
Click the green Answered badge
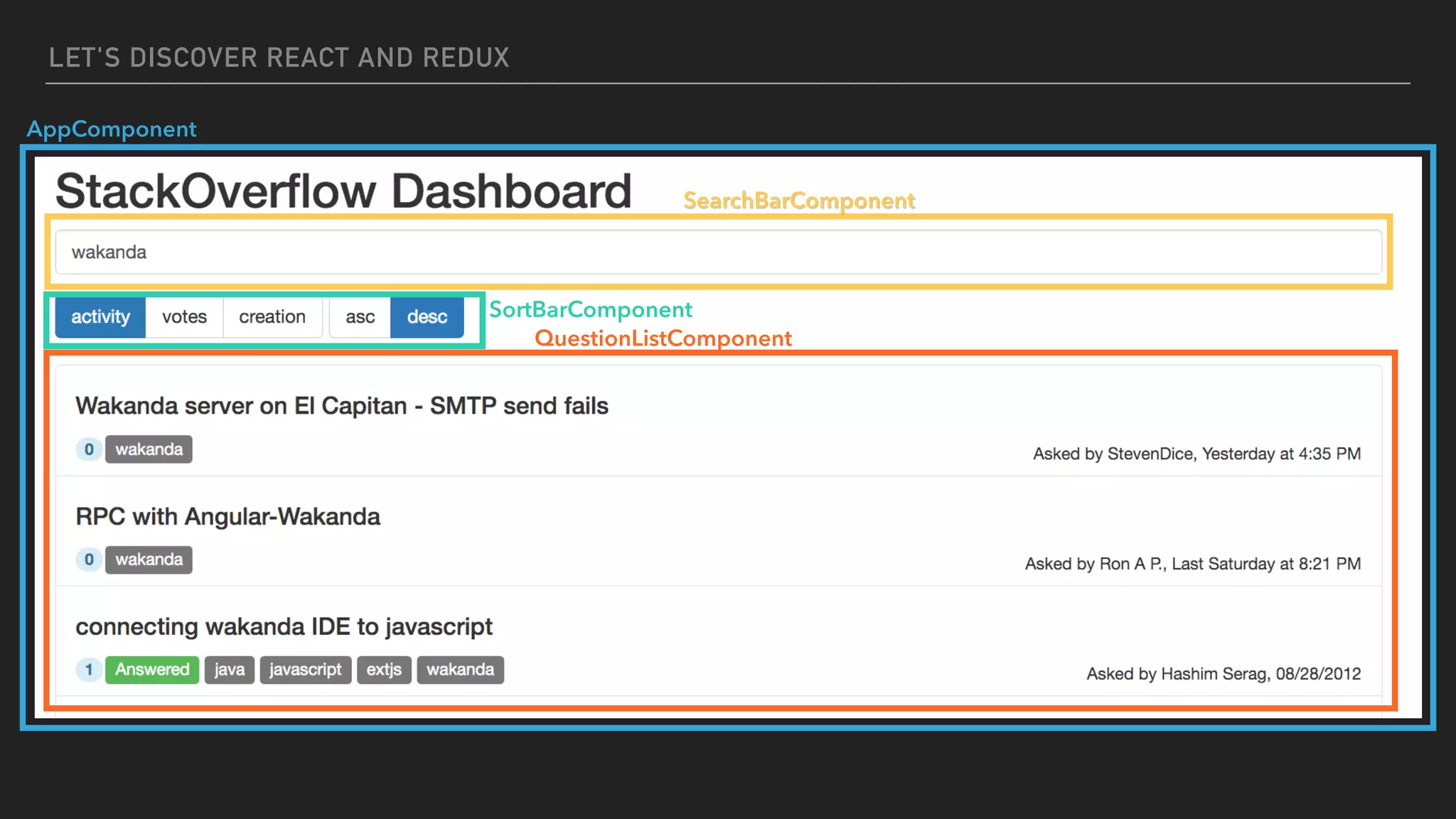[152, 670]
